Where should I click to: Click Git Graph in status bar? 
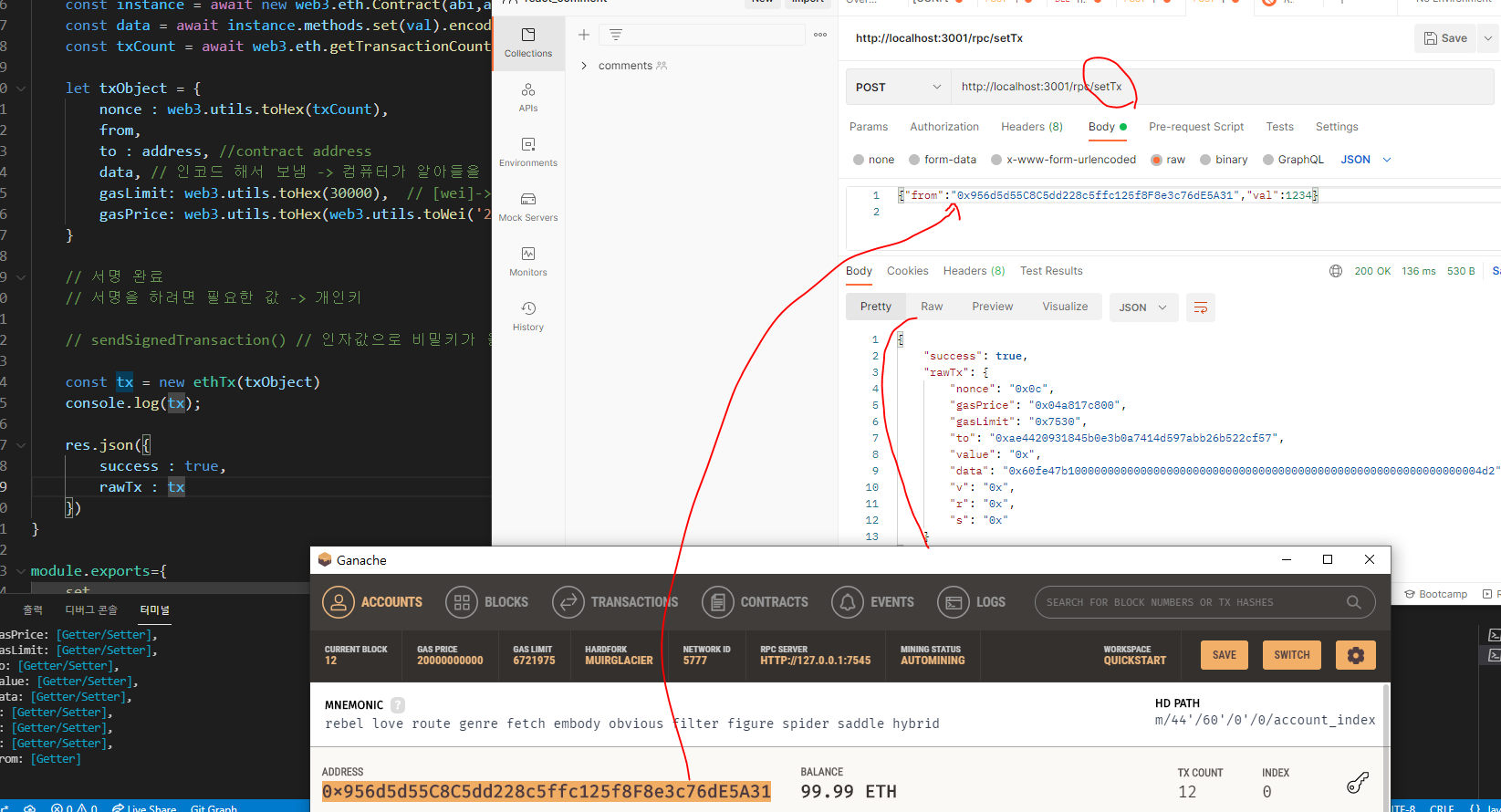coord(214,807)
